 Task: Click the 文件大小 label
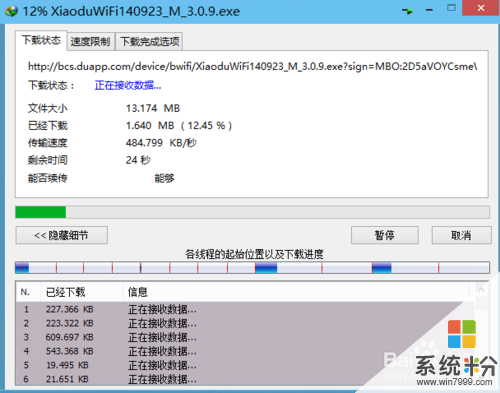48,108
